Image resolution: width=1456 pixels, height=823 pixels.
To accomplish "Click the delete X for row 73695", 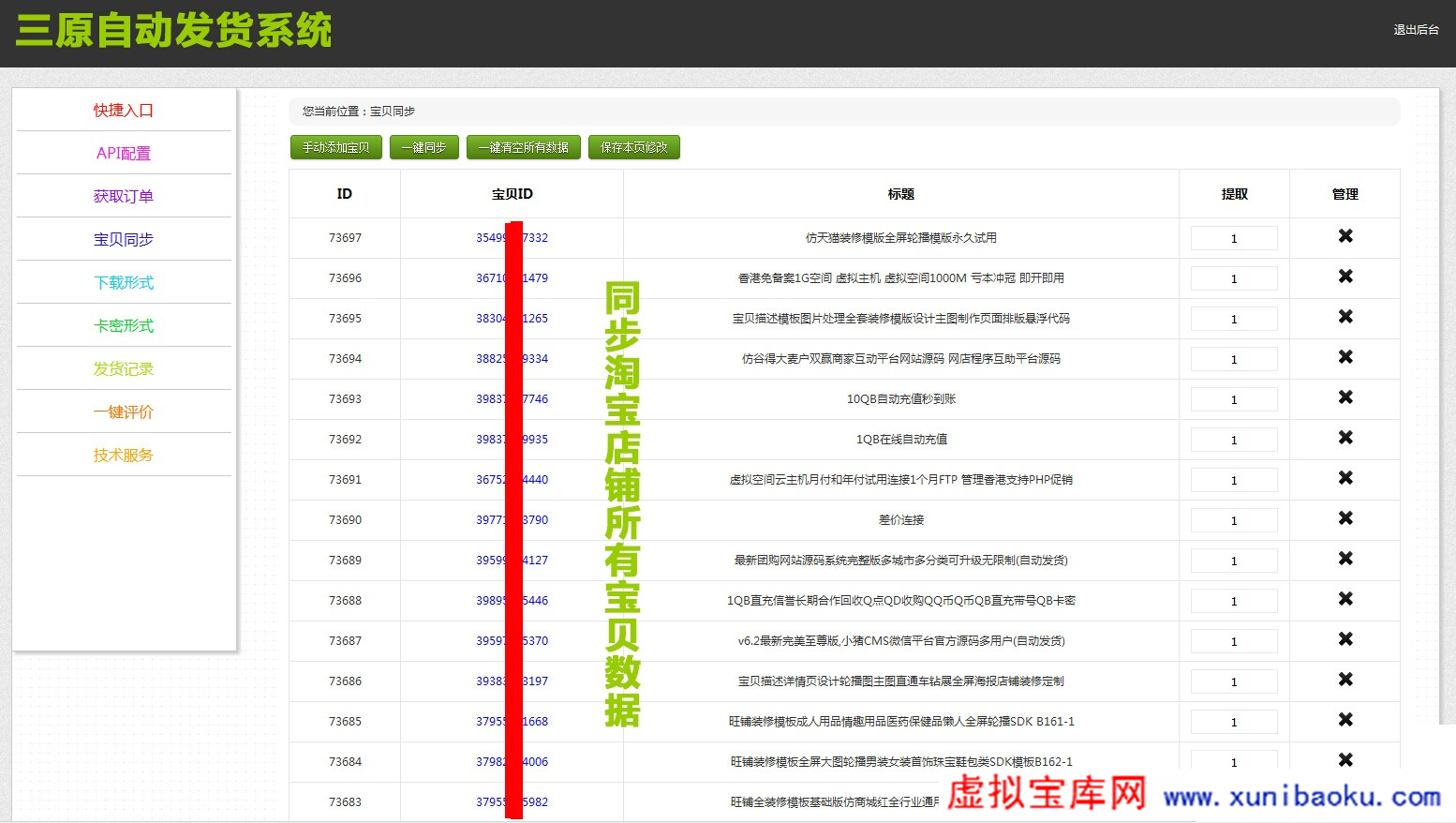I will click(1345, 317).
